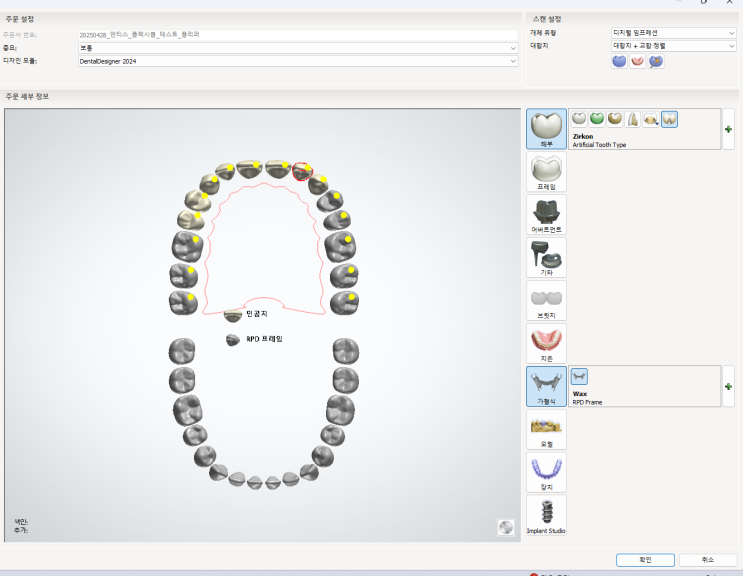This screenshot has width=743, height=576.
Task: Click the Wax material name
Action: [x=580, y=394]
